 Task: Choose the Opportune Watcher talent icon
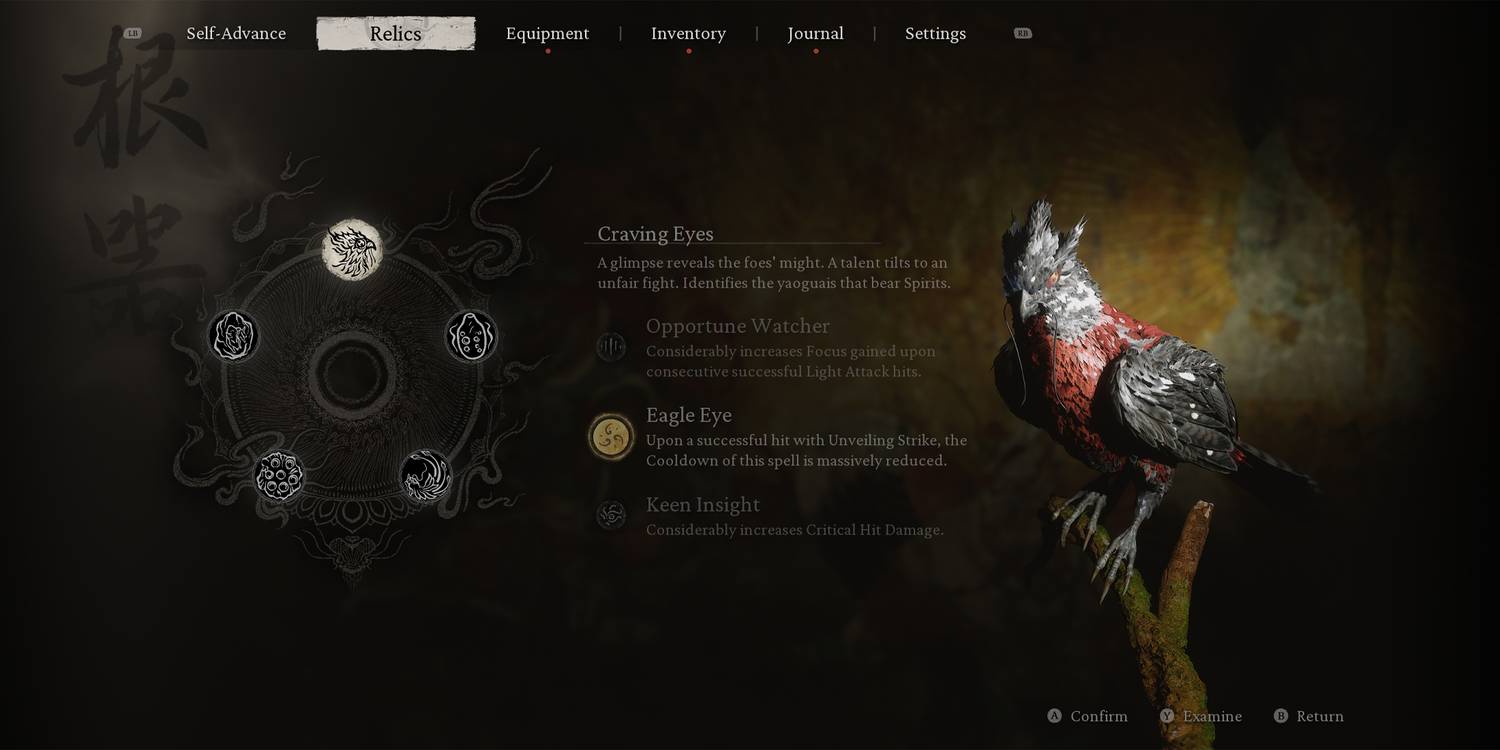point(611,347)
